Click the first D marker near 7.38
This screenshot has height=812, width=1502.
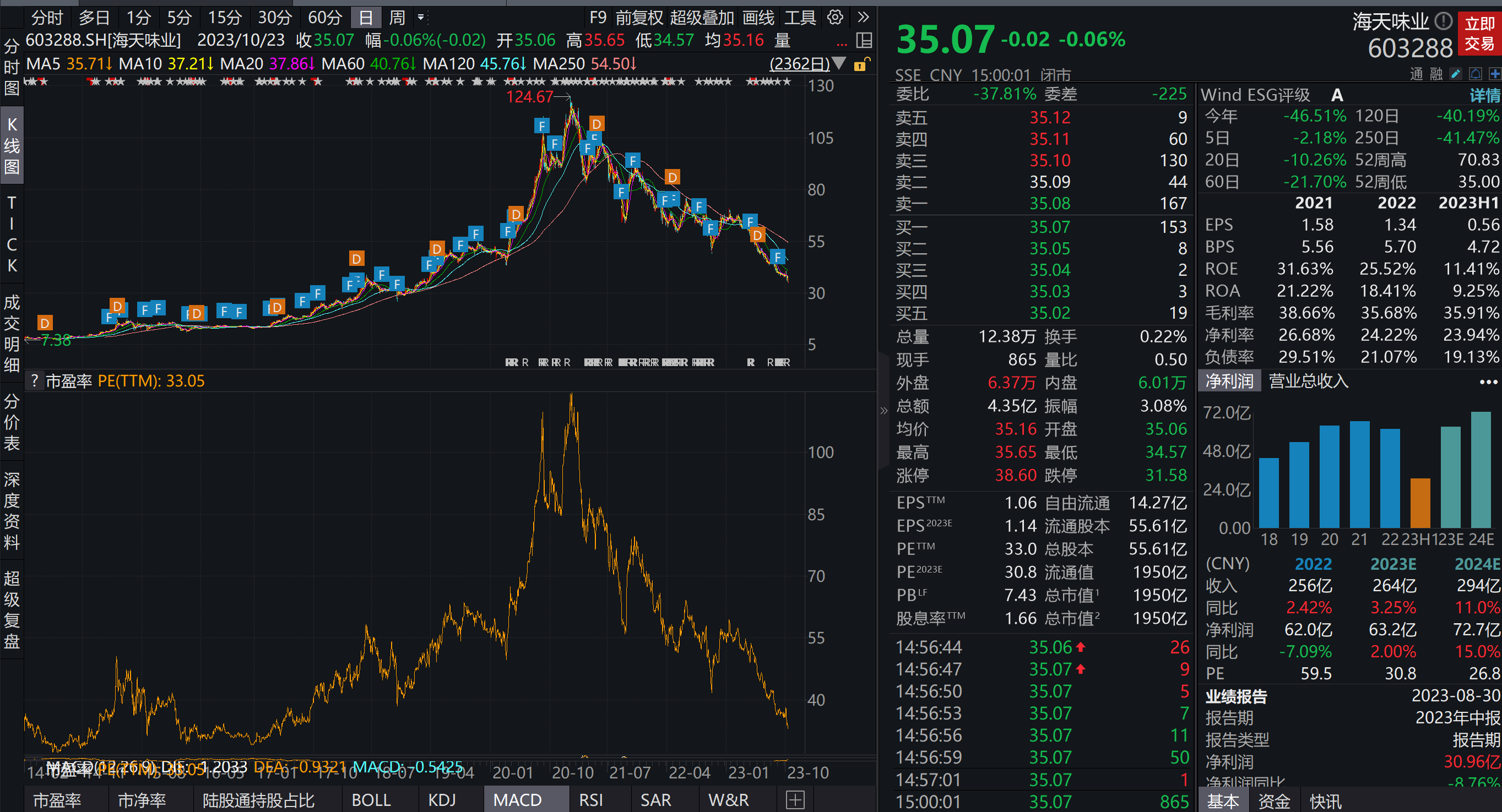(45, 323)
